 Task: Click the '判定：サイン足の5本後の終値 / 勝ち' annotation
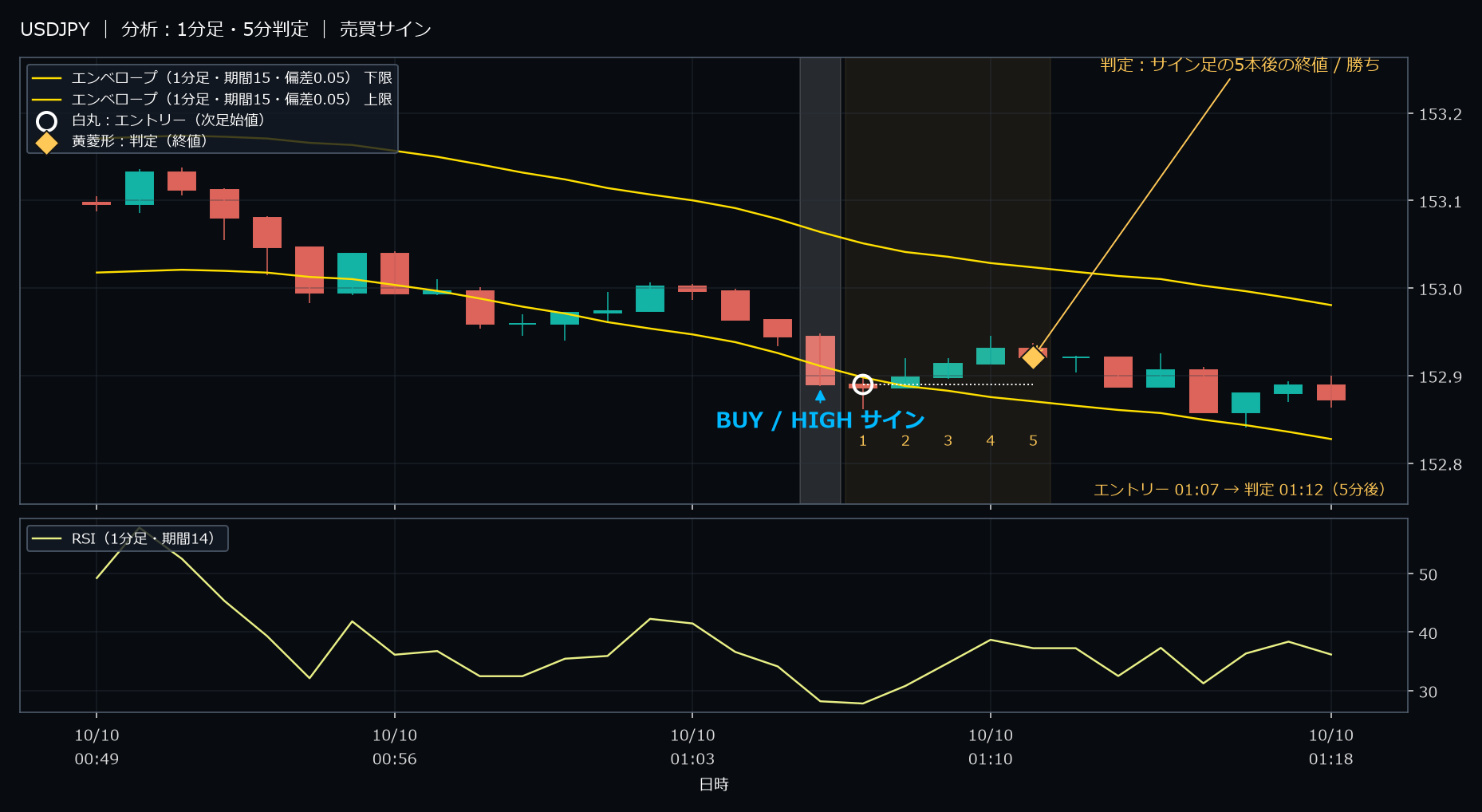(1240, 65)
